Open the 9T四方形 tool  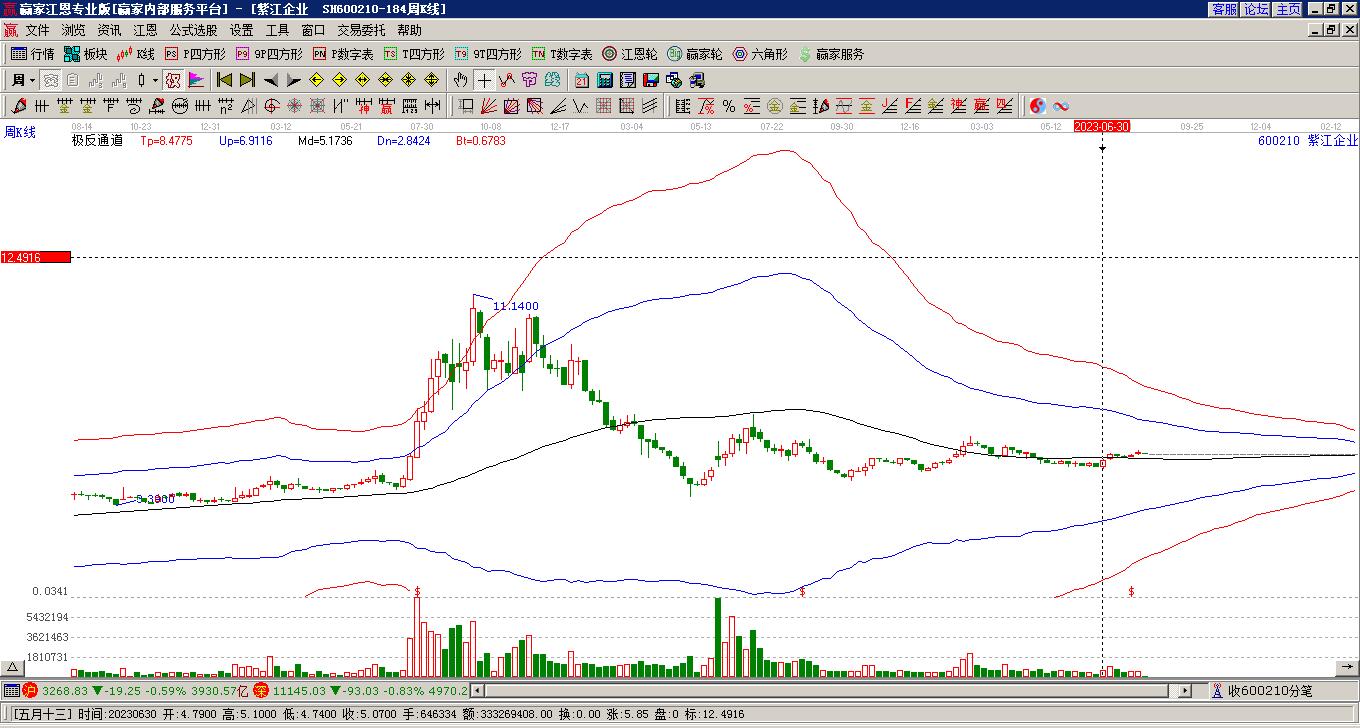point(488,54)
